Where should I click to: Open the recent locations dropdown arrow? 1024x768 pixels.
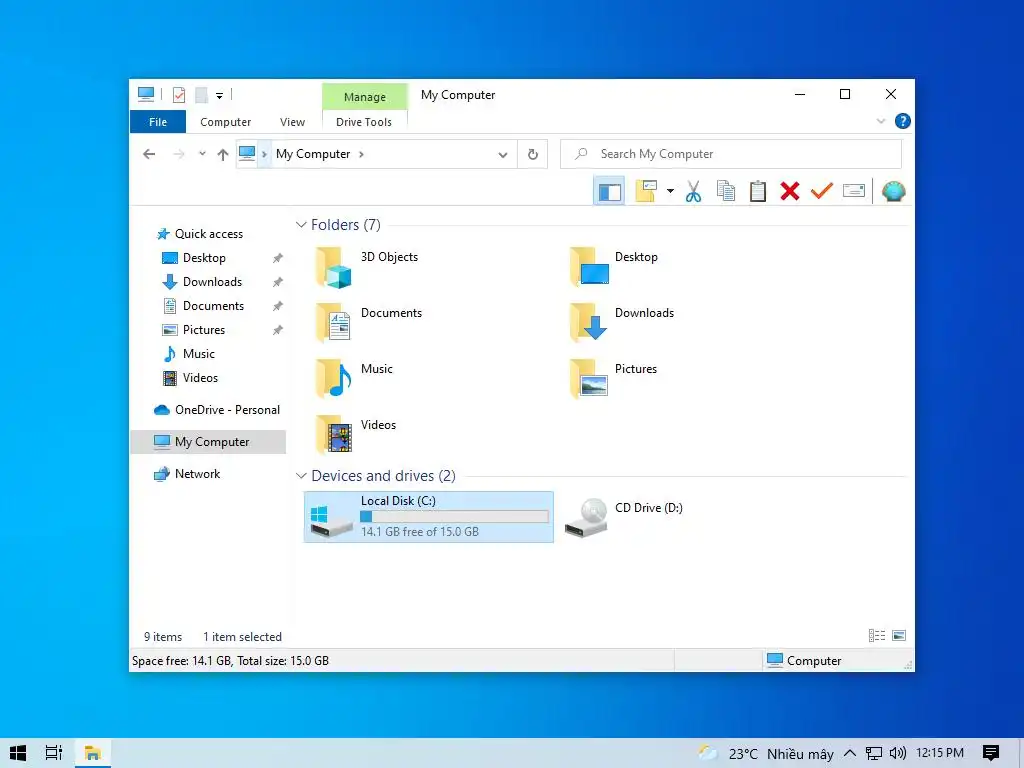[202, 154]
